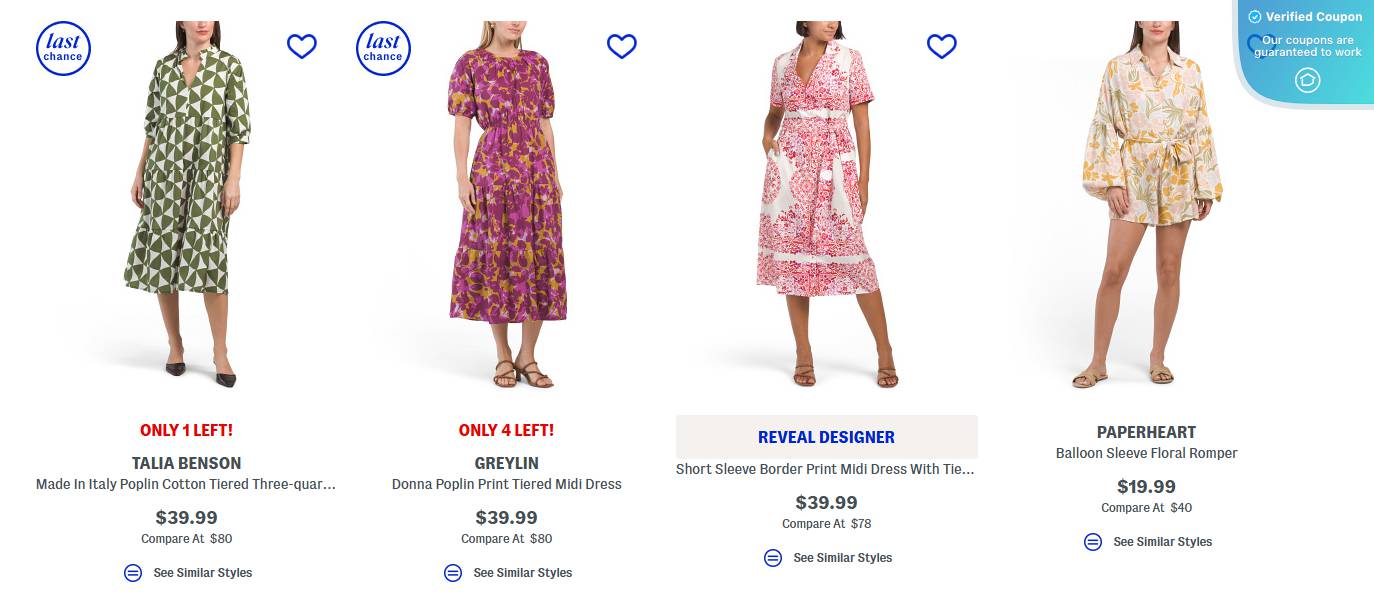Click the See Similar Styles icon under the Paperheart romper
The height and width of the screenshot is (600, 1374).
(x=1093, y=542)
